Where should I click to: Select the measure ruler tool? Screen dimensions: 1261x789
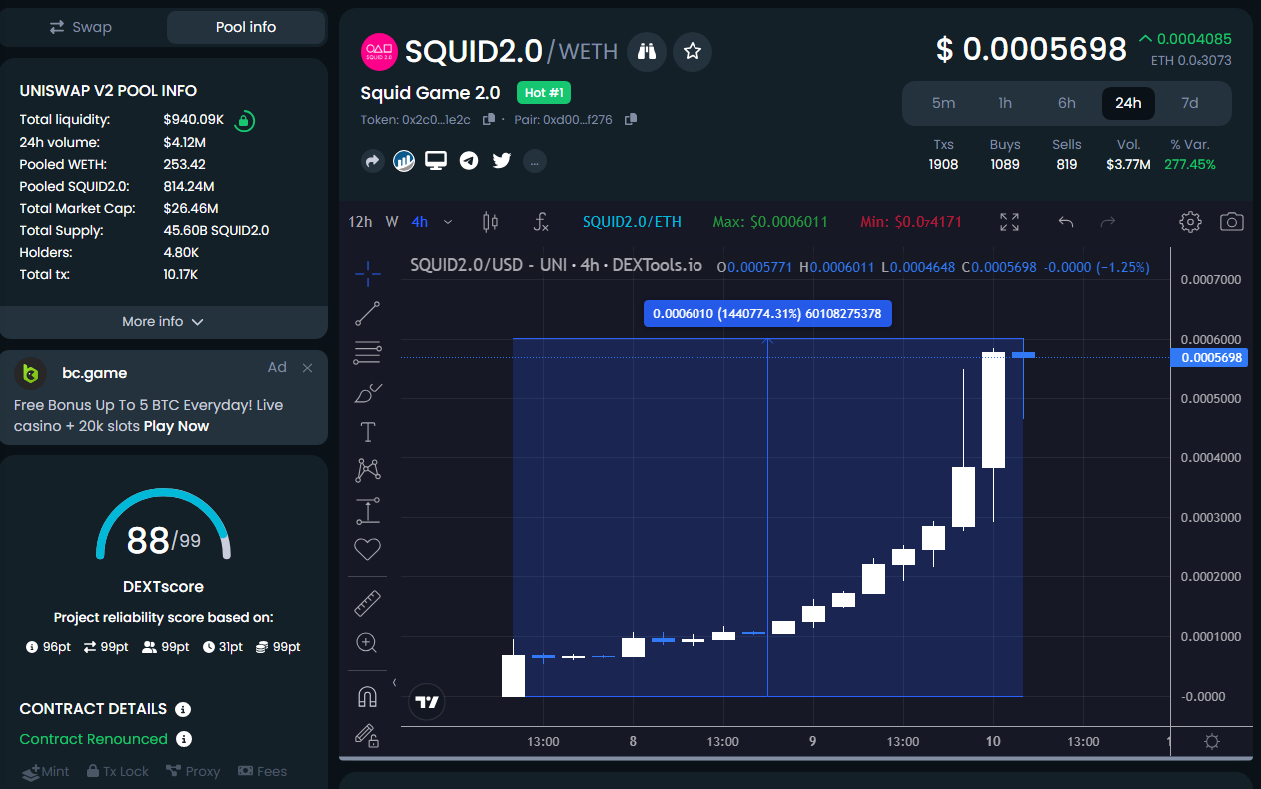[x=367, y=602]
